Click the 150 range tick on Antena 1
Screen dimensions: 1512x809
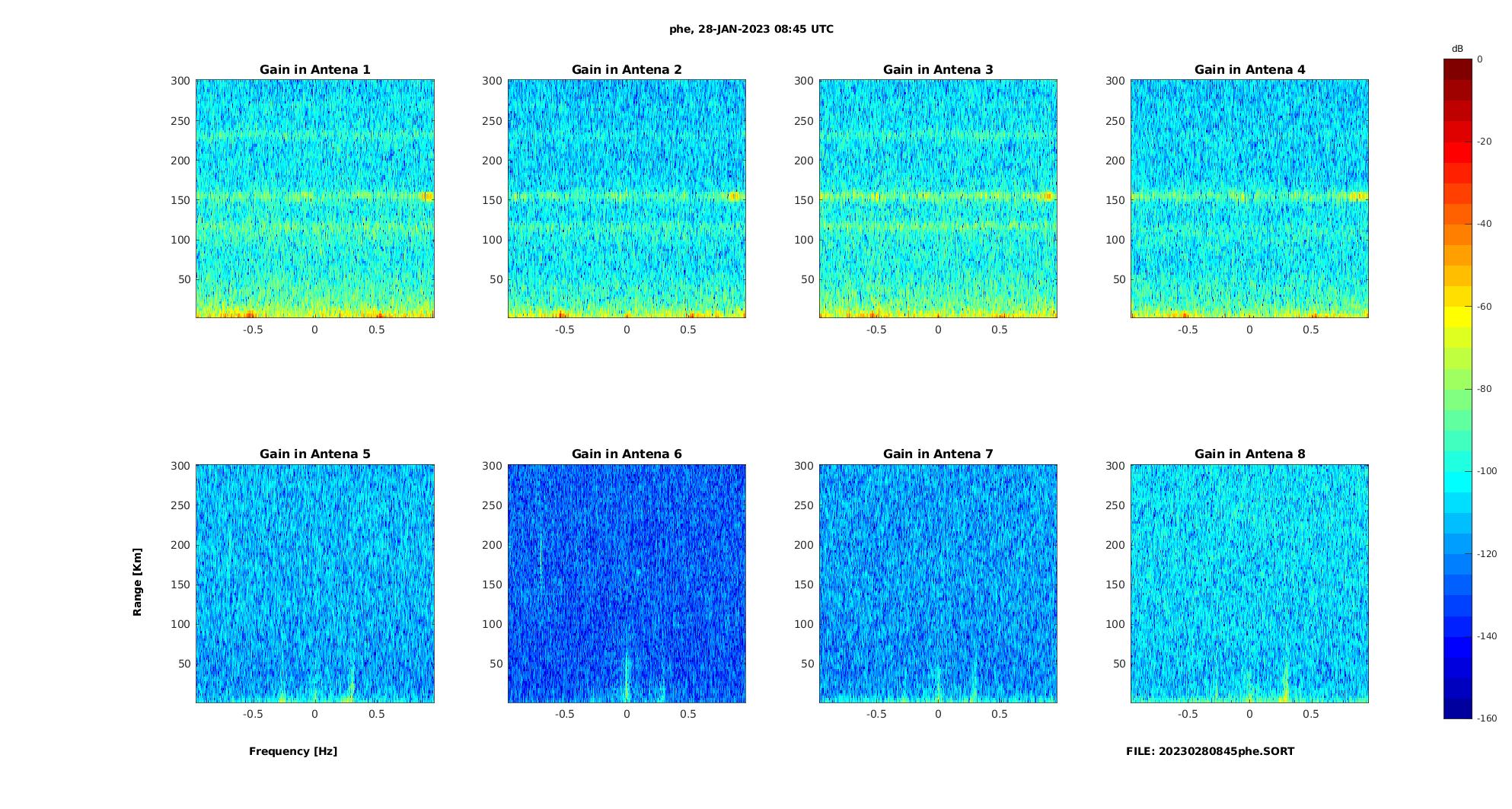click(x=180, y=200)
